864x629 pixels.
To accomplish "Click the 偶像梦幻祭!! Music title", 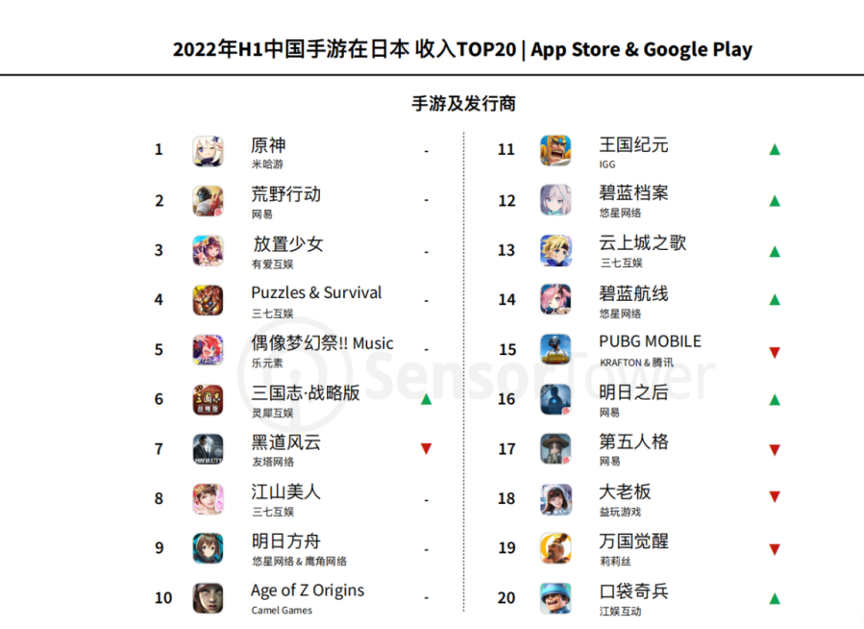I will pyautogui.click(x=322, y=343).
